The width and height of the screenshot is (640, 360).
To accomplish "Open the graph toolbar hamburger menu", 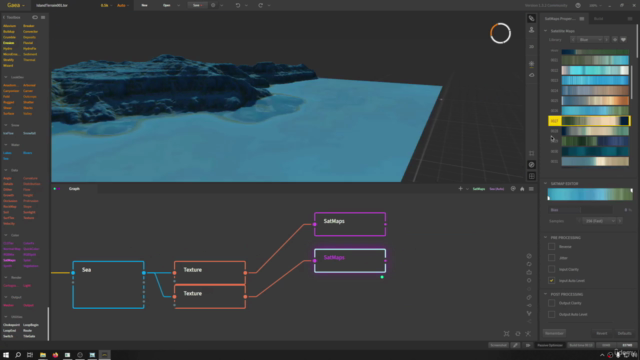I will [x=531, y=189].
